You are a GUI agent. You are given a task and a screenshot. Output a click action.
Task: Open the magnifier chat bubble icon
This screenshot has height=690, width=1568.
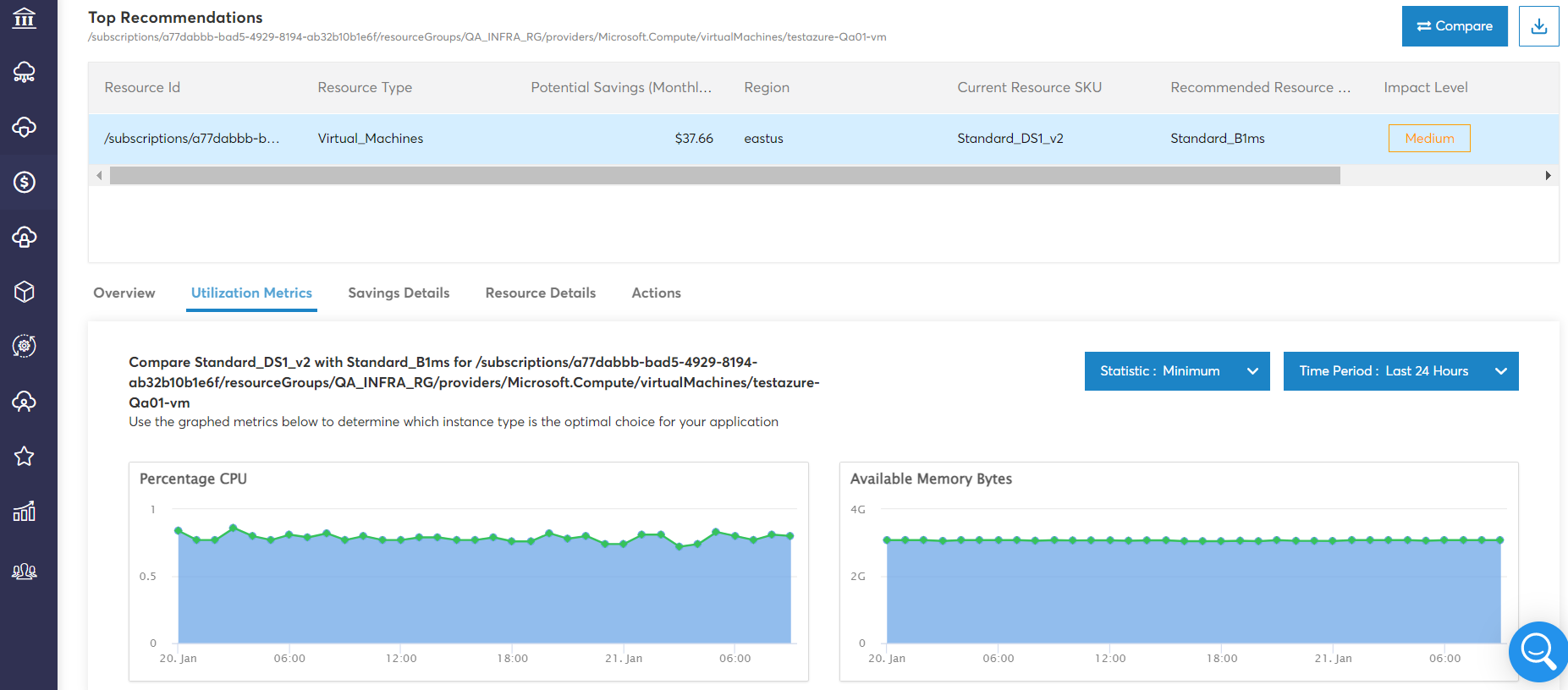1538,651
